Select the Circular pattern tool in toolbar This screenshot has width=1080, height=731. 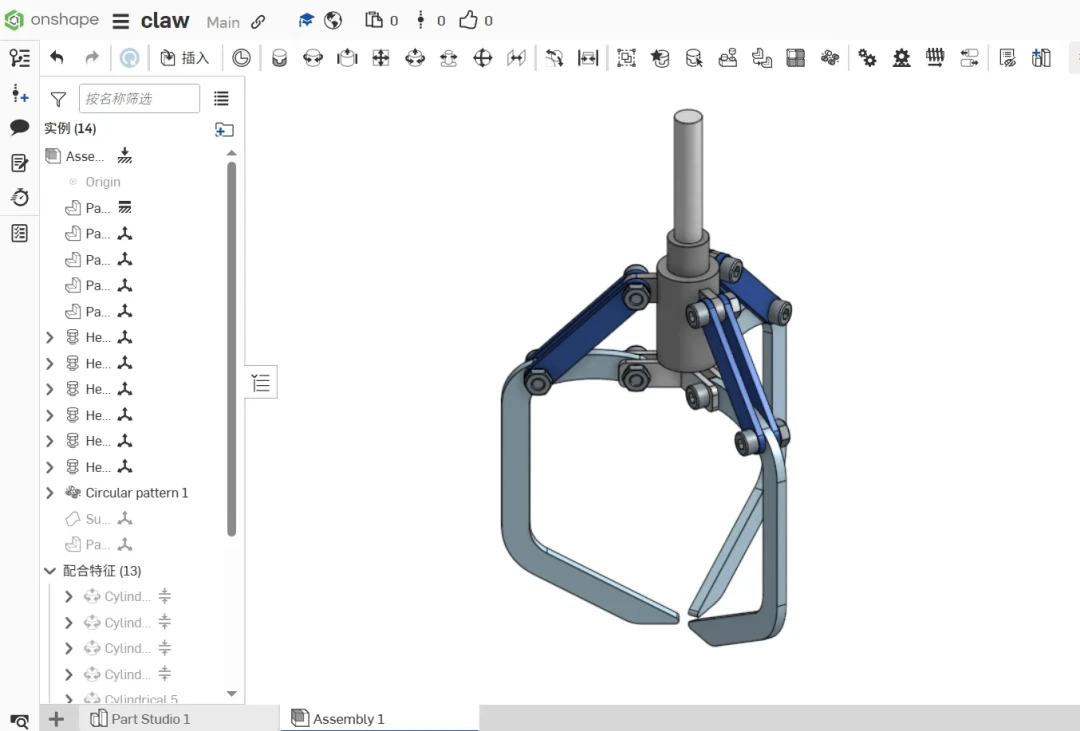830,58
